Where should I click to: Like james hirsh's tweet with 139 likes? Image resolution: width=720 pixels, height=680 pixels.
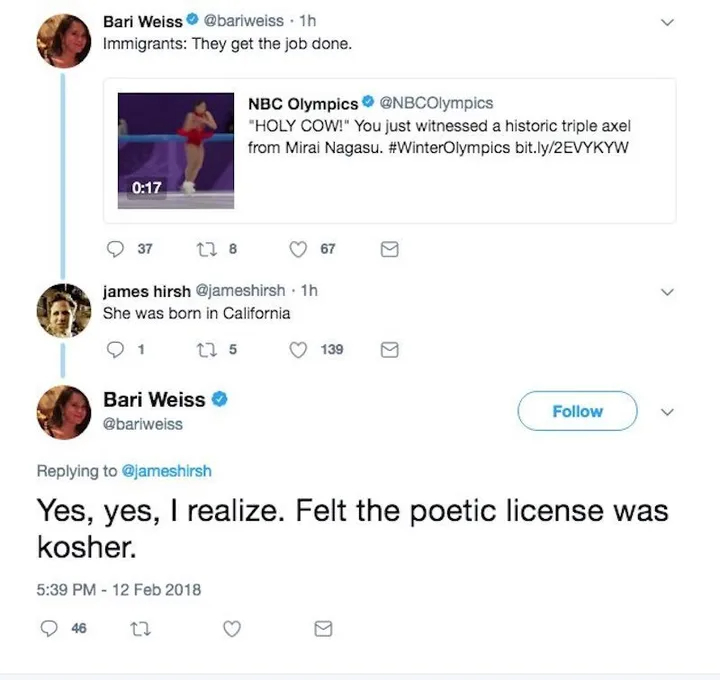point(297,350)
